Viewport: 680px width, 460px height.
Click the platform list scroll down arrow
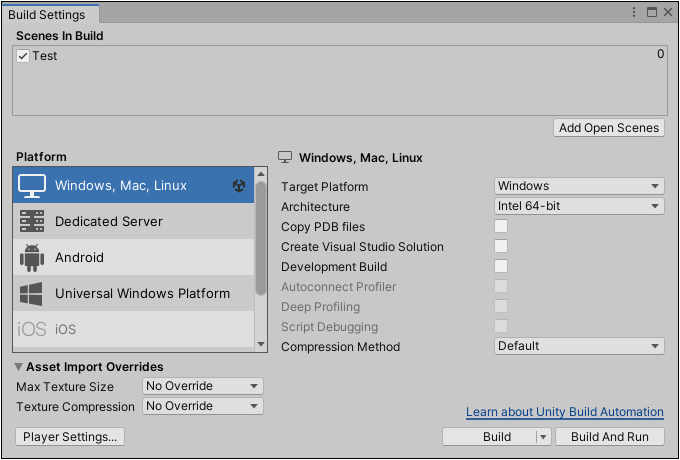(x=261, y=345)
